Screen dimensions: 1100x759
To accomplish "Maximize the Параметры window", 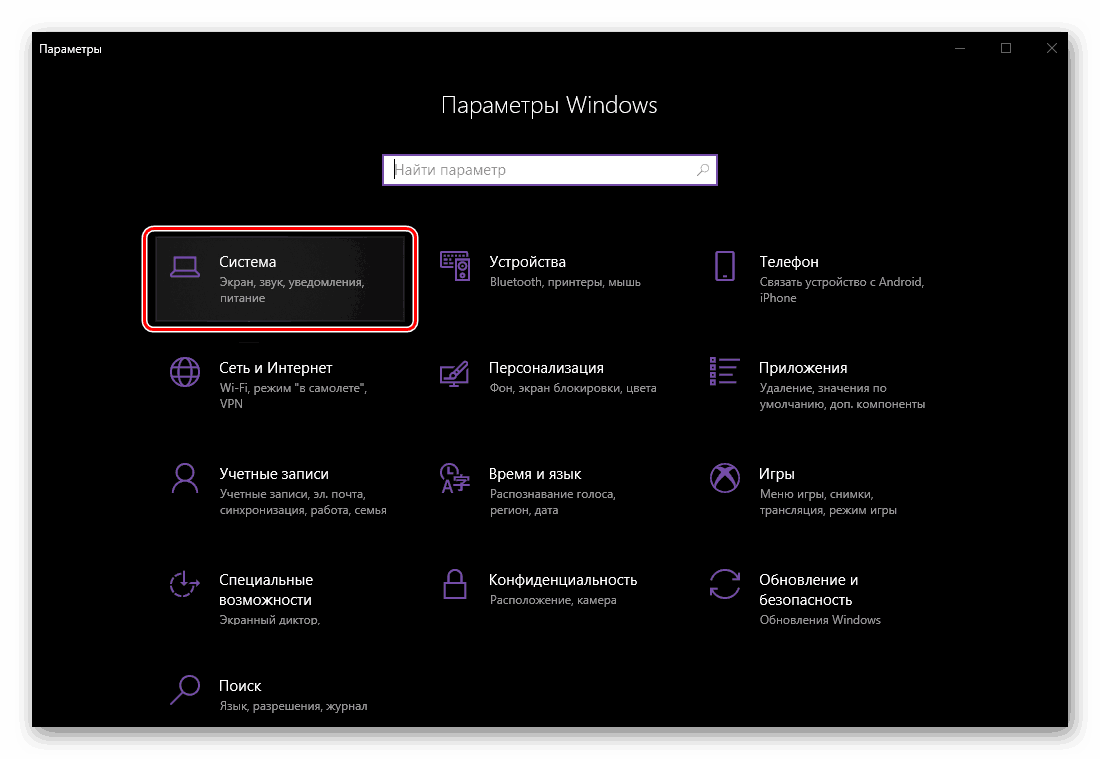I will click(1006, 48).
